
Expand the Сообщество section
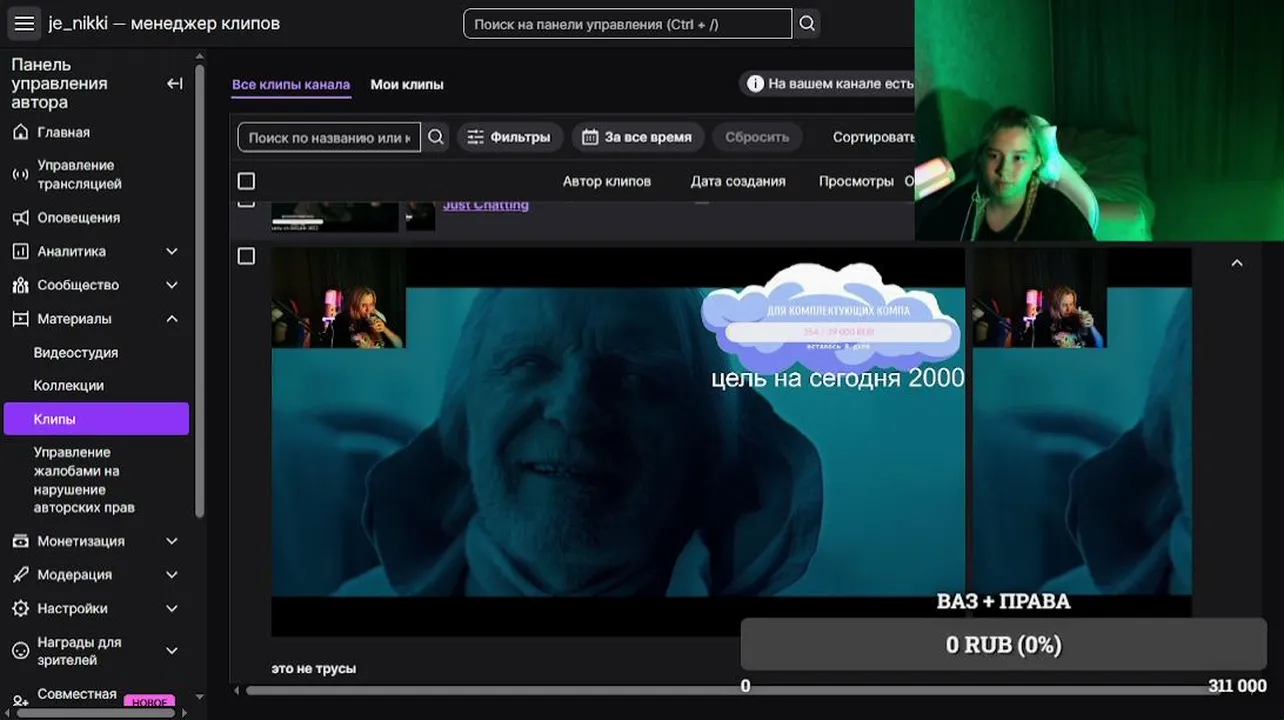pyautogui.click(x=172, y=285)
